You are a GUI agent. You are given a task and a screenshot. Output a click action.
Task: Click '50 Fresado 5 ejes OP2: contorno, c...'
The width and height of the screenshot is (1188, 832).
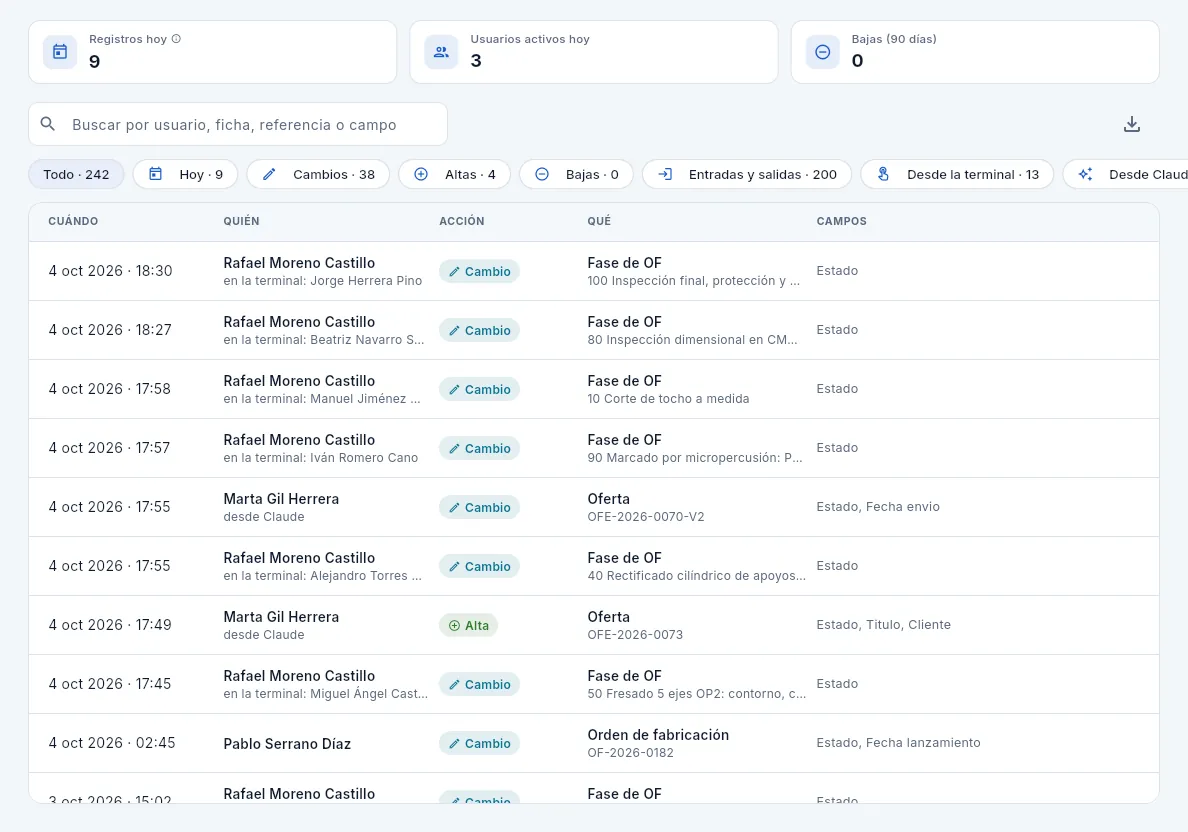[x=696, y=694]
